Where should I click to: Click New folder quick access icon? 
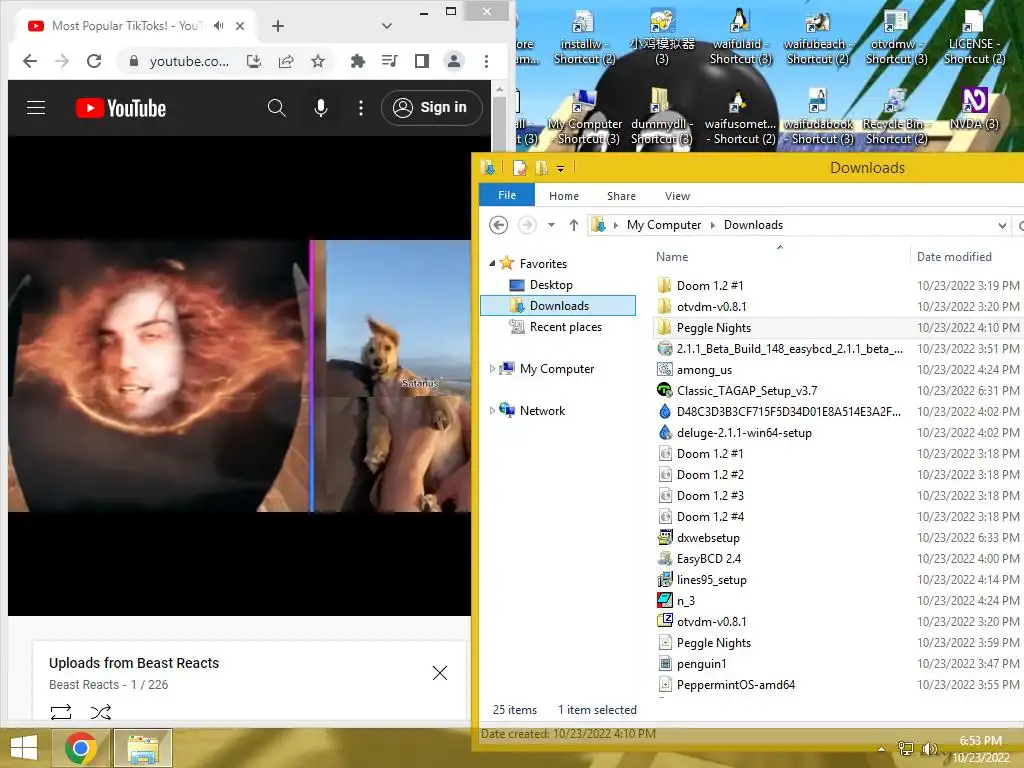(541, 168)
